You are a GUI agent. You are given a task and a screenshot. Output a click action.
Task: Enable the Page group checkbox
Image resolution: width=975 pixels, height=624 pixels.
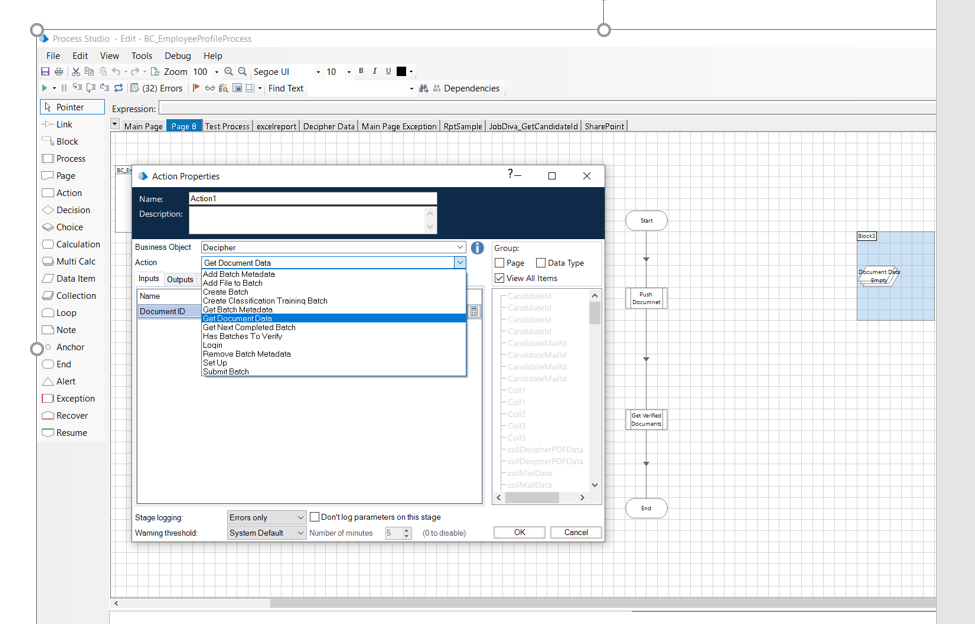click(500, 263)
